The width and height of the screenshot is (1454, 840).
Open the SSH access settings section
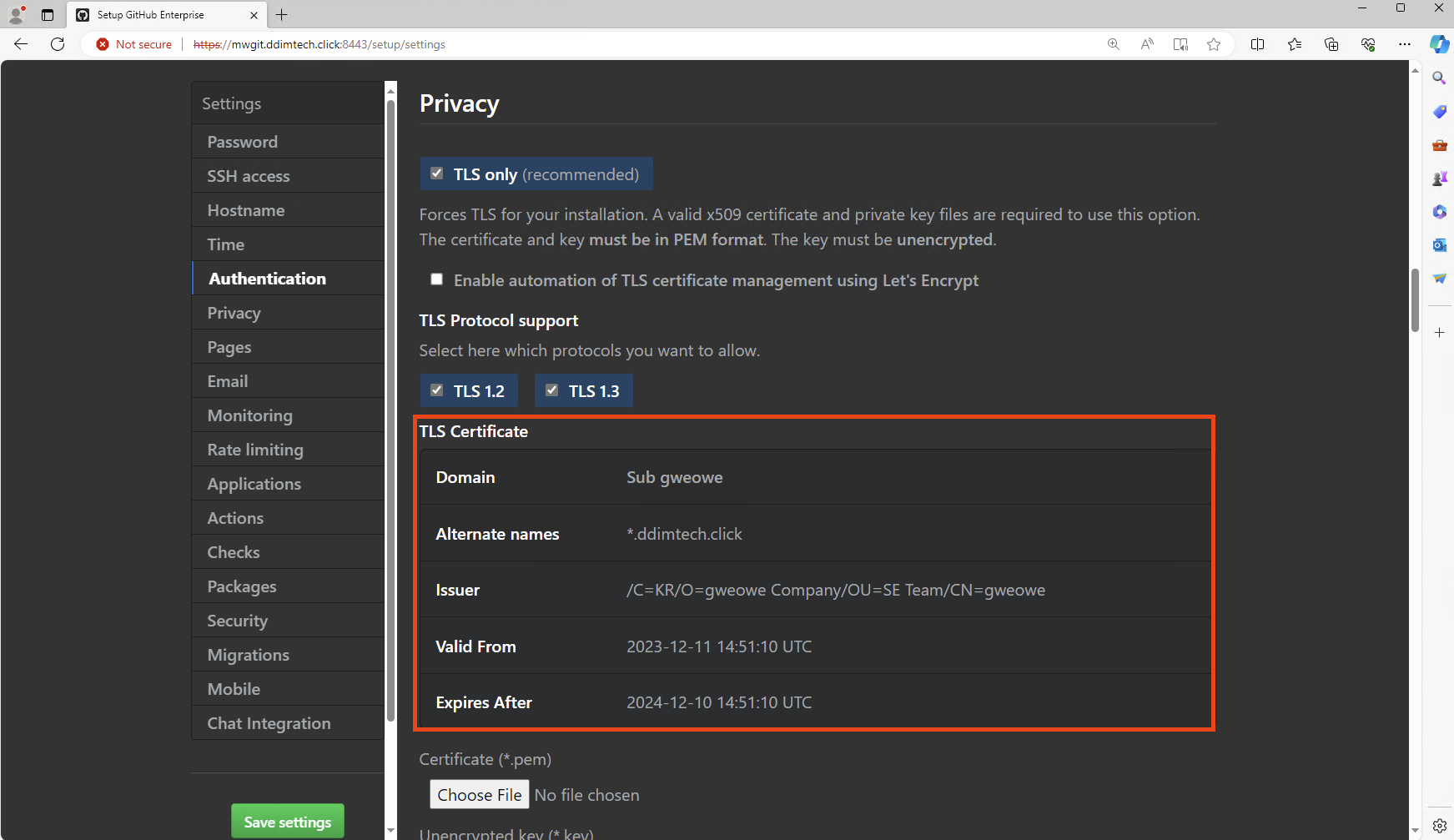click(288, 176)
